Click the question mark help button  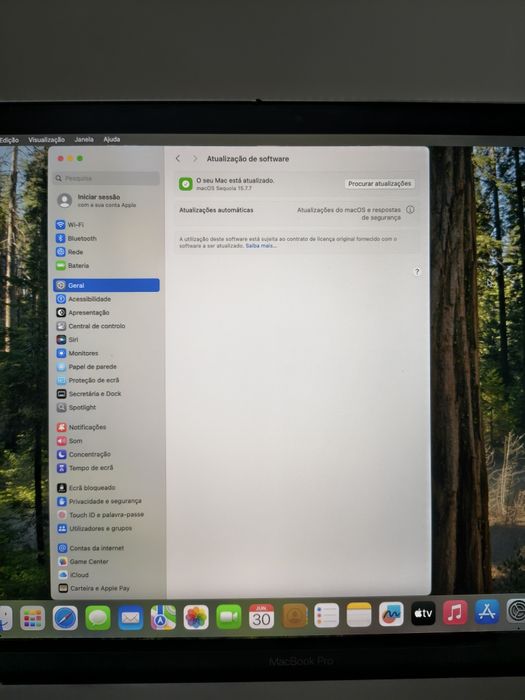(417, 272)
